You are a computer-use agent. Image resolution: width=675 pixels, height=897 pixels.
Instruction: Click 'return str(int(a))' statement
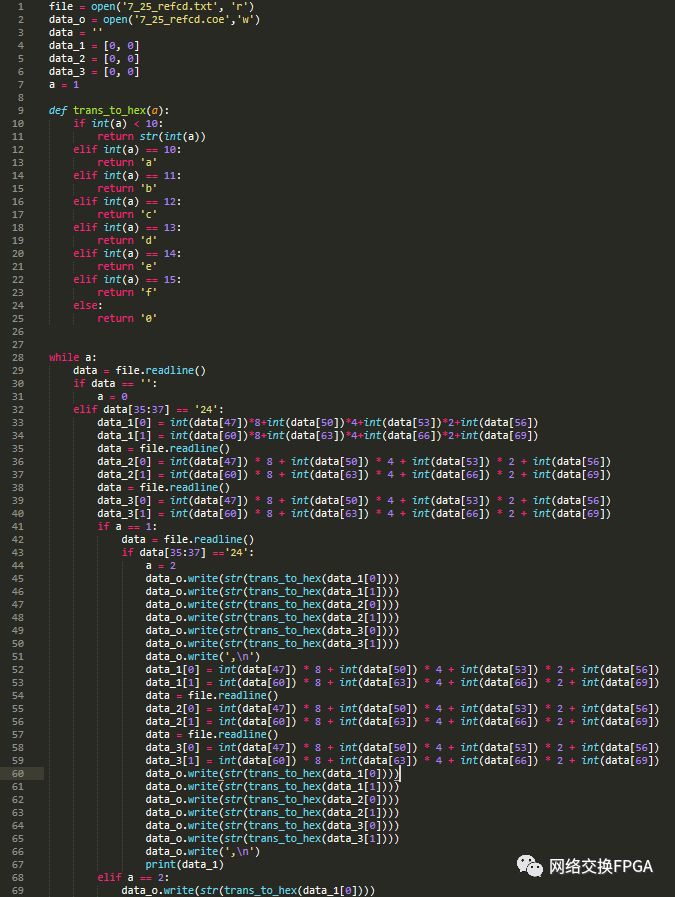152,137
